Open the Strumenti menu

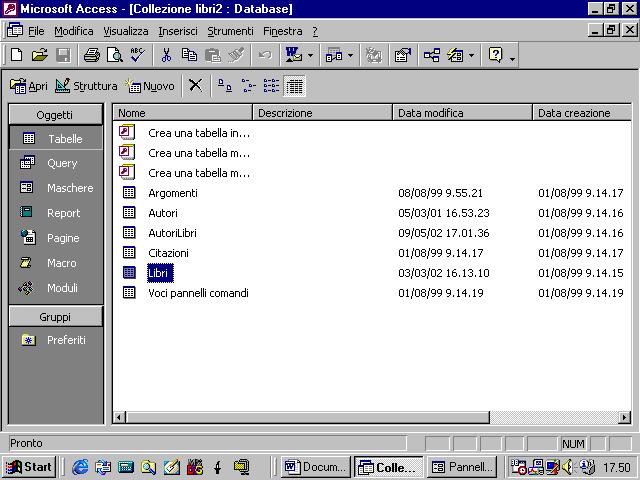(x=230, y=31)
